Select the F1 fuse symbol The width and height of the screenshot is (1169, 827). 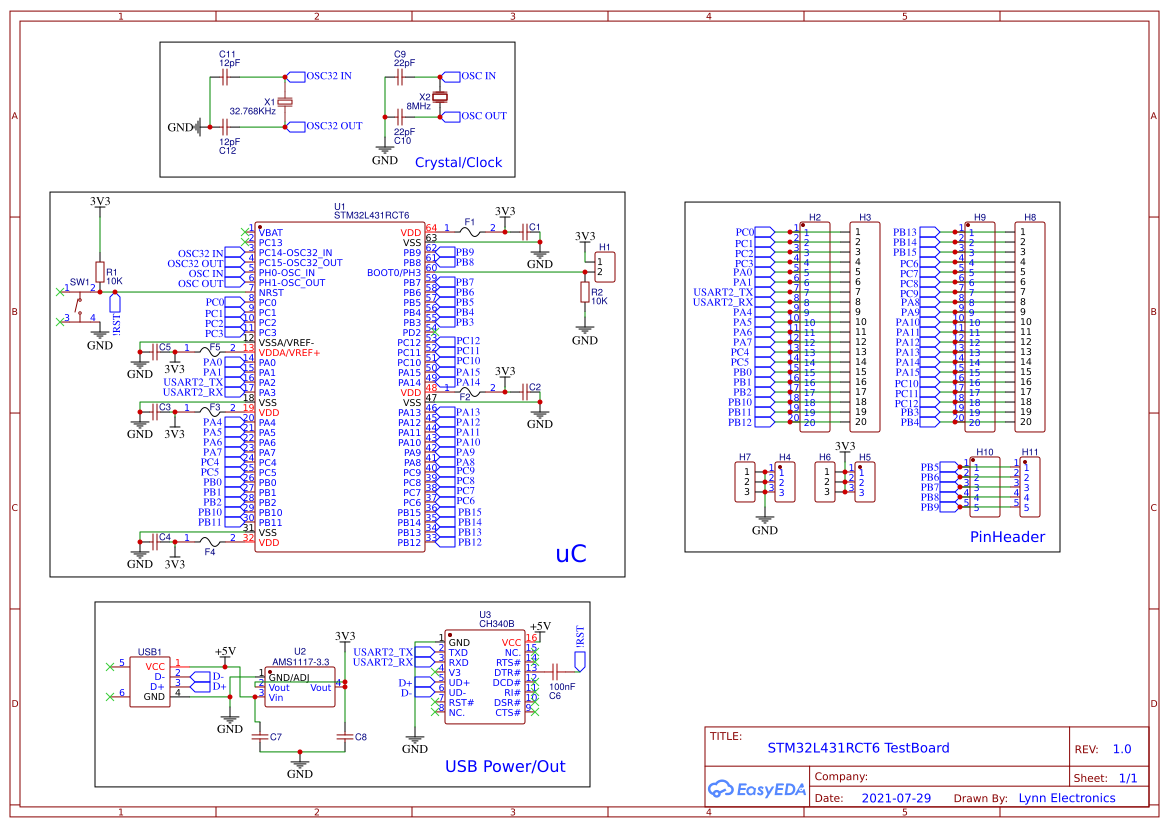click(470, 232)
